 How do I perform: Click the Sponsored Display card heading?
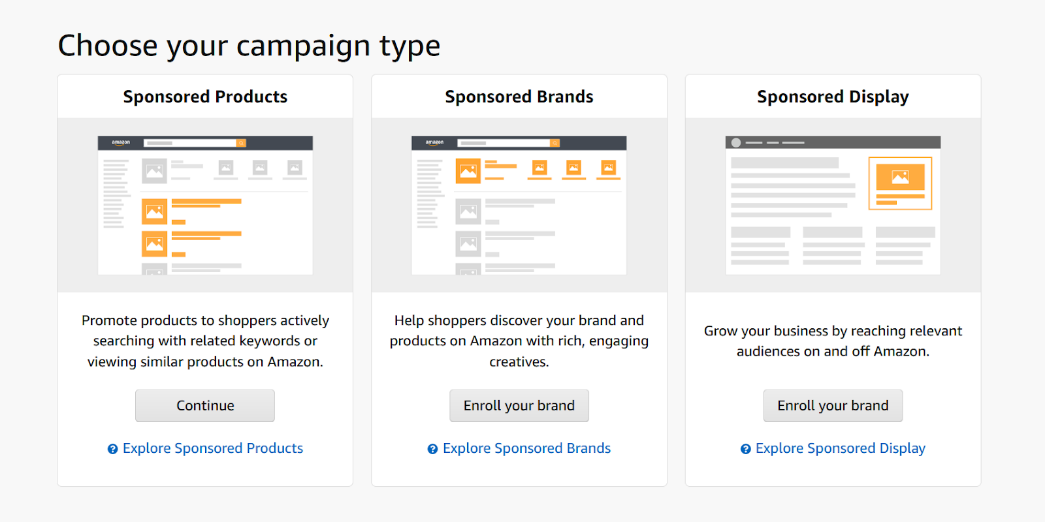click(833, 97)
